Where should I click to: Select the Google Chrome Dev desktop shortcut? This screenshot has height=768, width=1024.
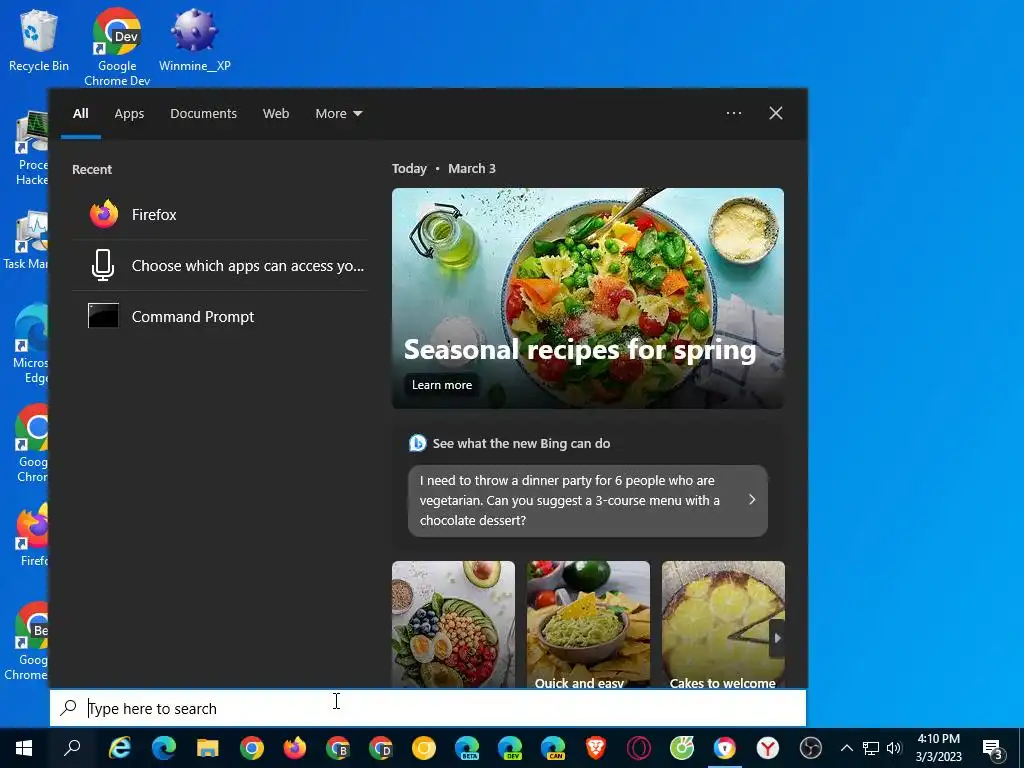(x=117, y=47)
